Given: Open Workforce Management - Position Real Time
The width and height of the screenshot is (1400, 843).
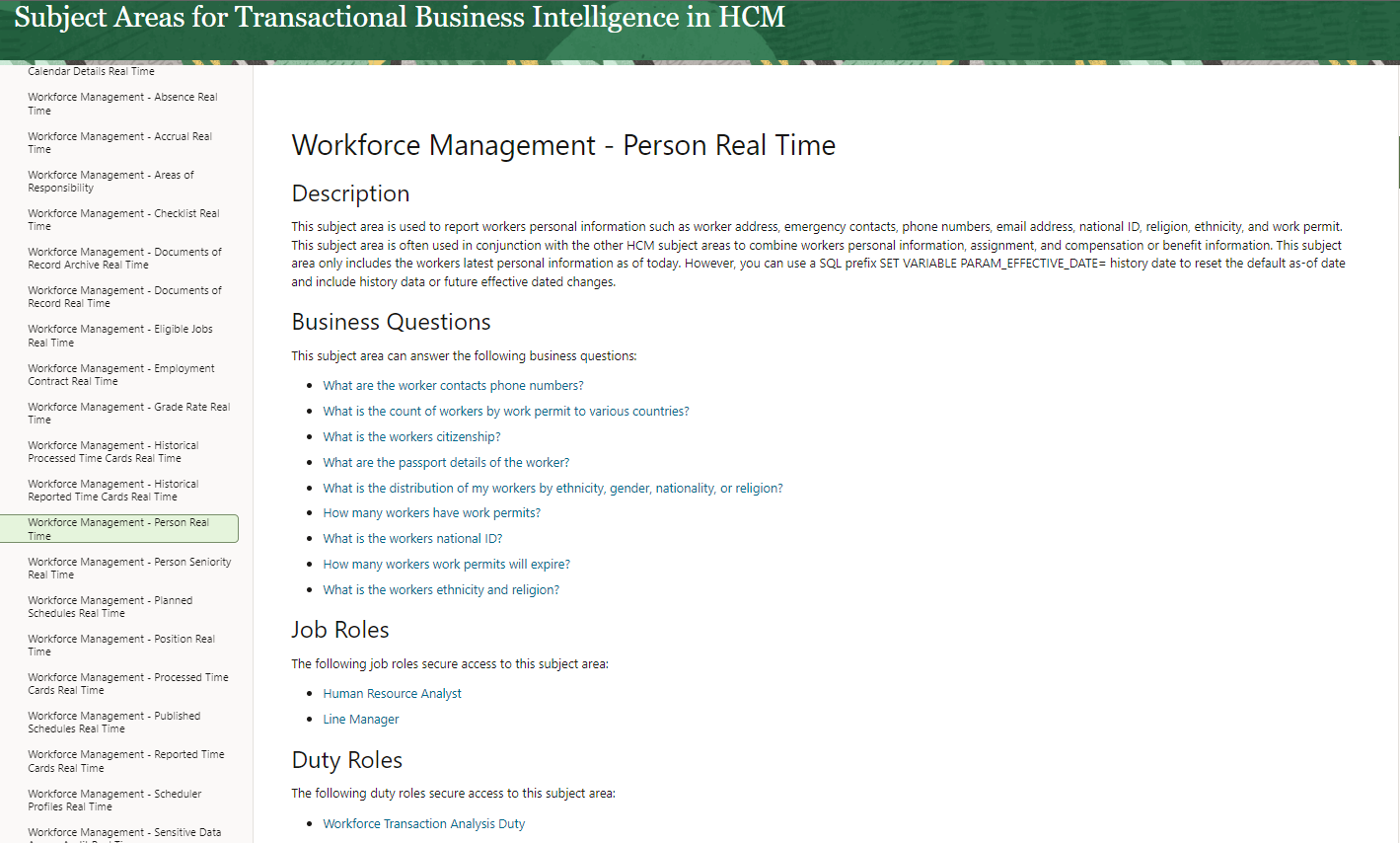Looking at the screenshot, I should point(121,644).
